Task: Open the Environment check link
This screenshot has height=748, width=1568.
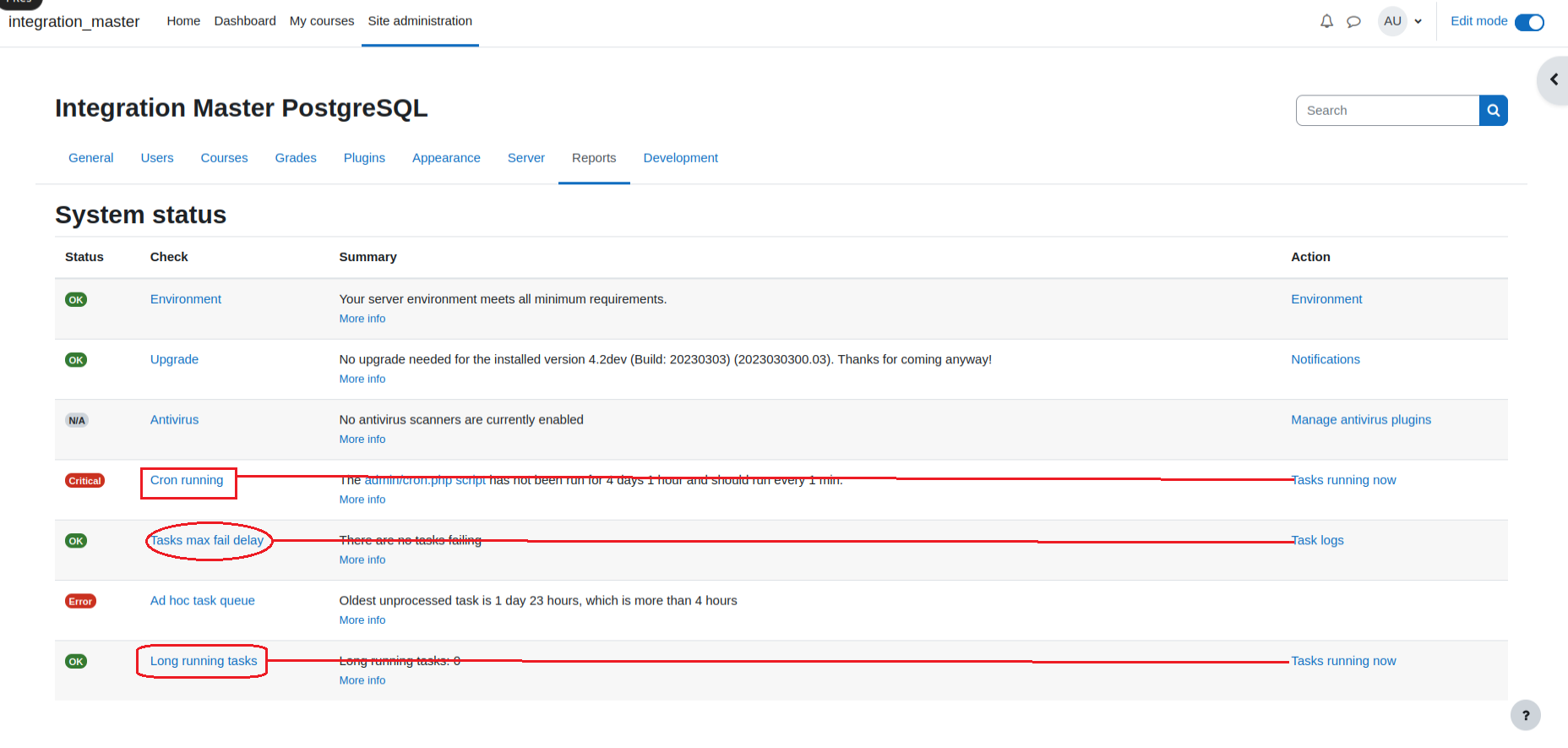Action: pyautogui.click(x=186, y=299)
